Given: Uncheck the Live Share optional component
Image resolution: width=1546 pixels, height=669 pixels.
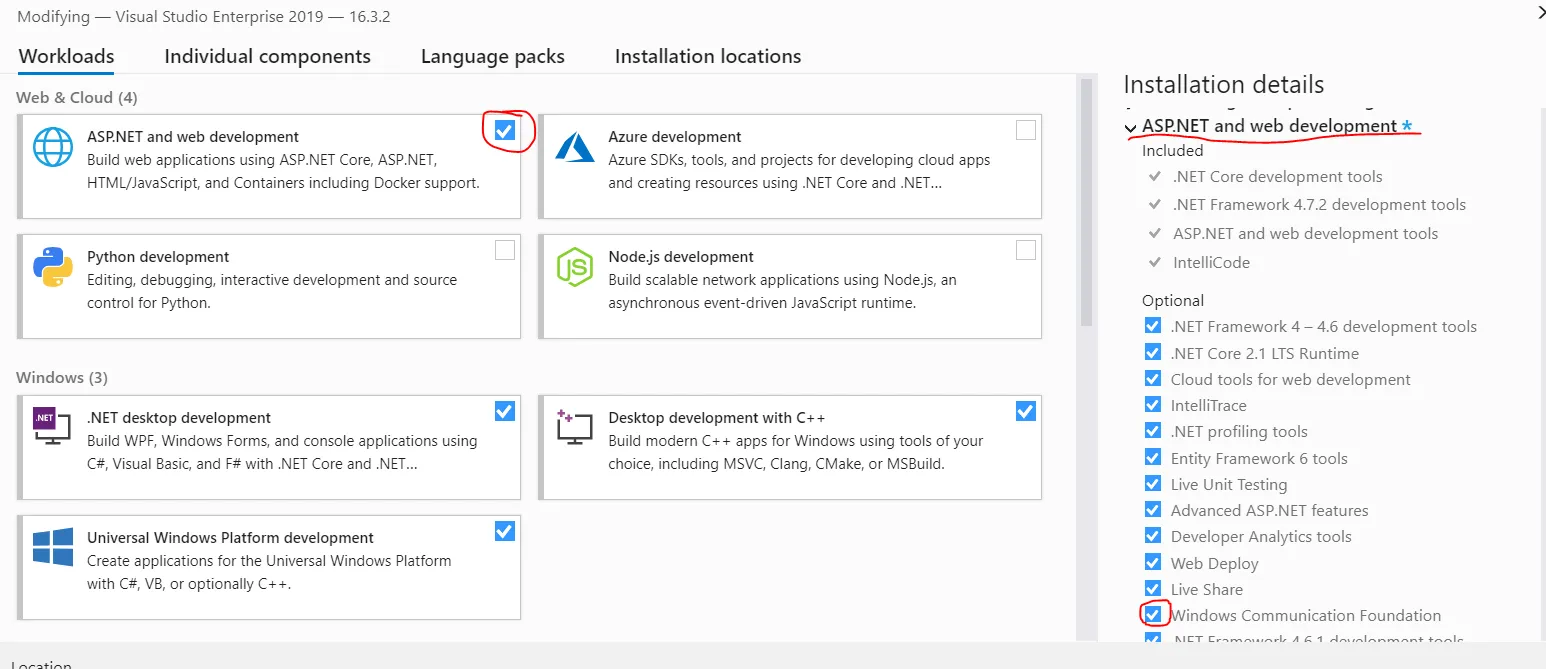Looking at the screenshot, I should coord(1153,588).
